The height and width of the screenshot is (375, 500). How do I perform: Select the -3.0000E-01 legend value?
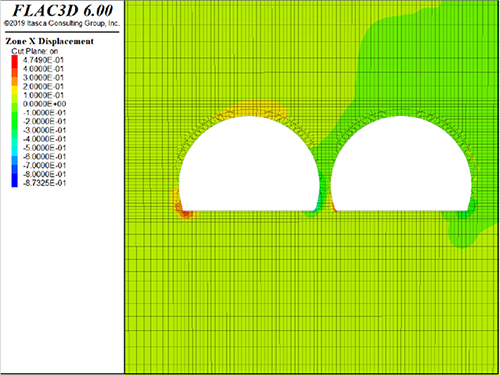44,130
